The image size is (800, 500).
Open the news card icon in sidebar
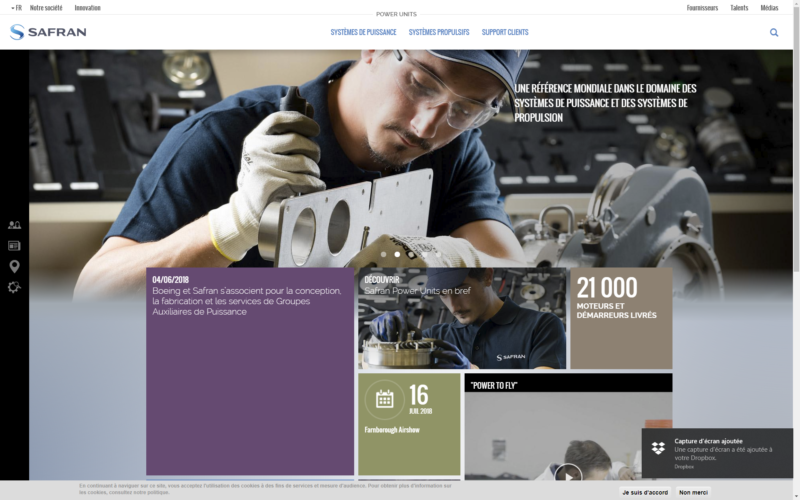click(x=14, y=245)
